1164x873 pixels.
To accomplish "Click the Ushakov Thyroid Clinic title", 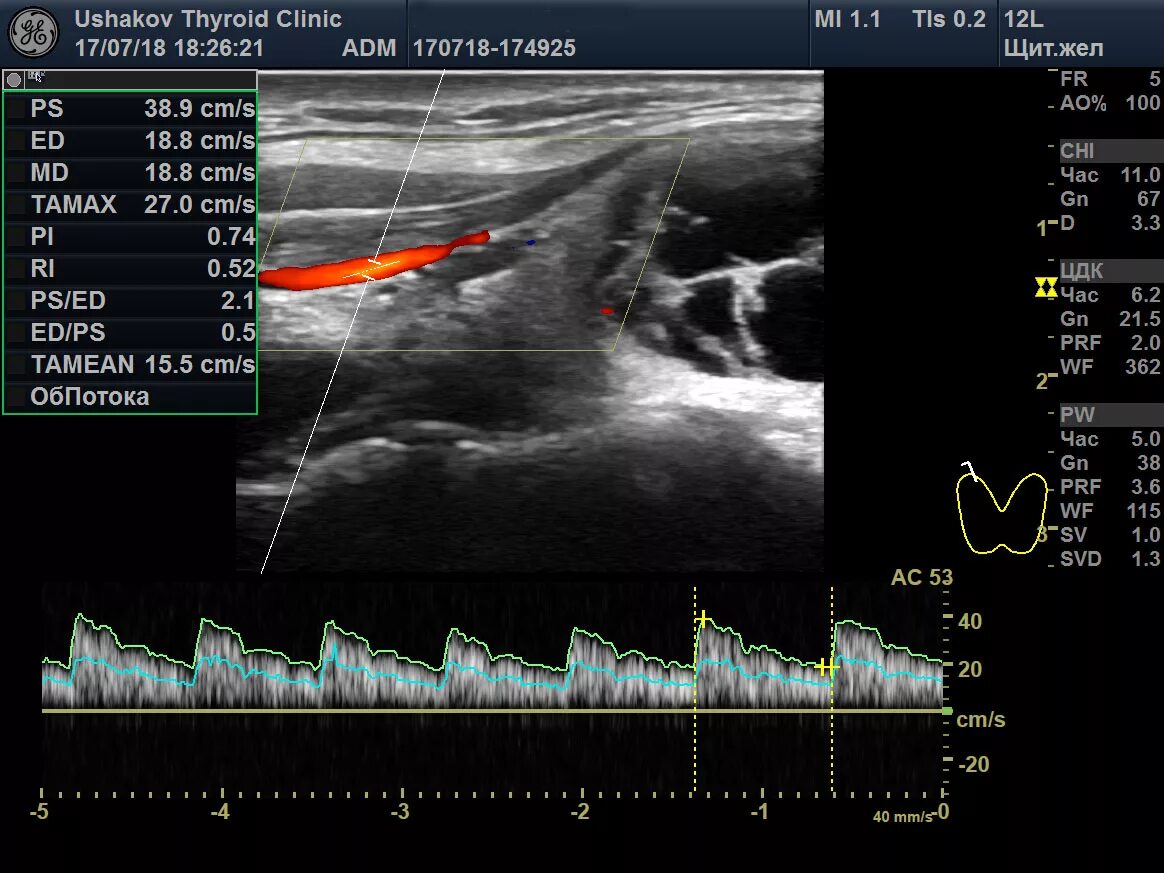I will [x=208, y=19].
